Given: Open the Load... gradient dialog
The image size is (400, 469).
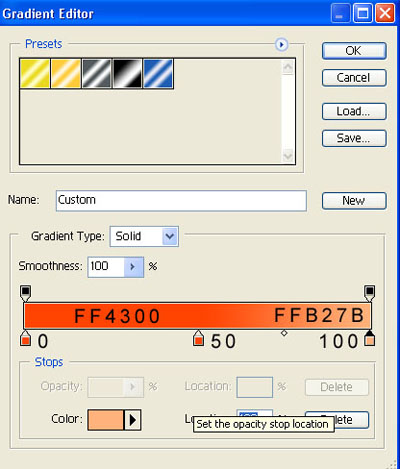Looking at the screenshot, I should pos(354,111).
